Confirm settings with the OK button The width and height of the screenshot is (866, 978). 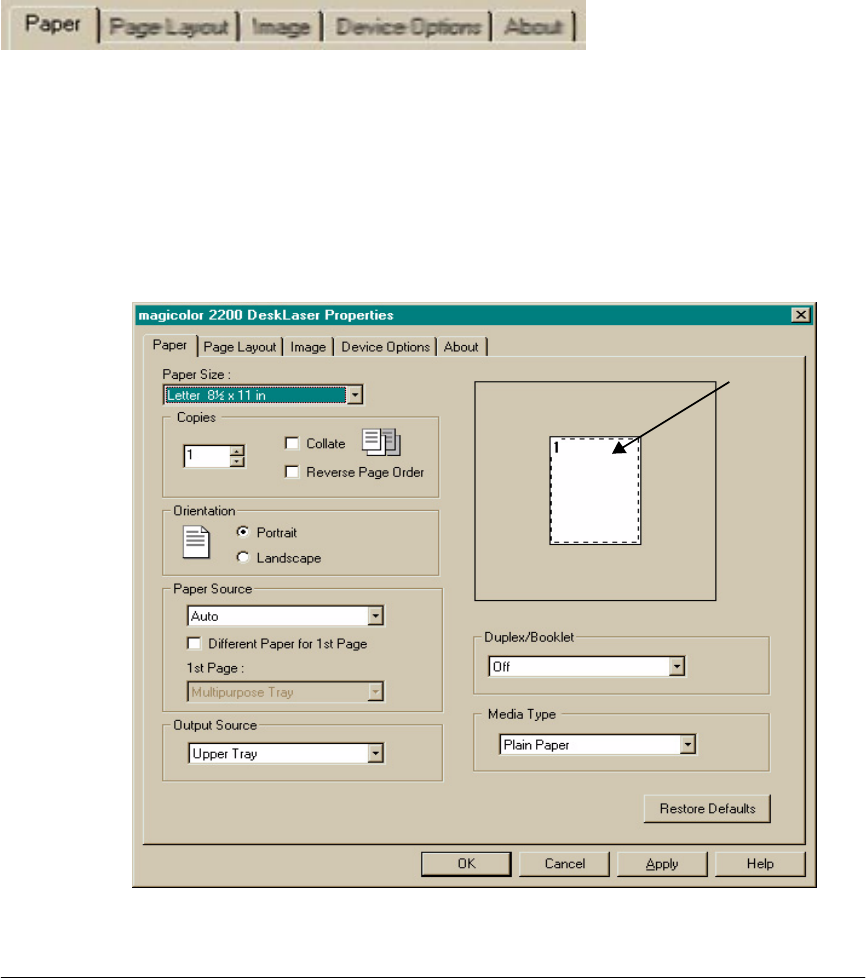pos(466,864)
